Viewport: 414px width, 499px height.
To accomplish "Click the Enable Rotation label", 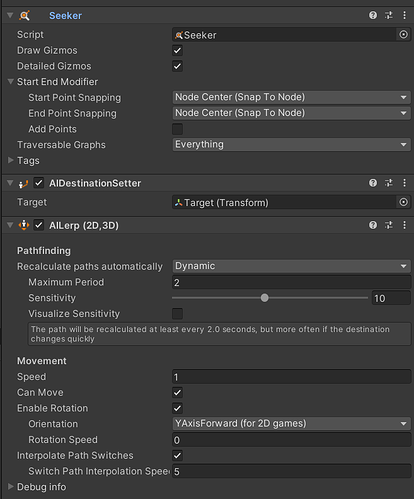I will click(x=53, y=408).
